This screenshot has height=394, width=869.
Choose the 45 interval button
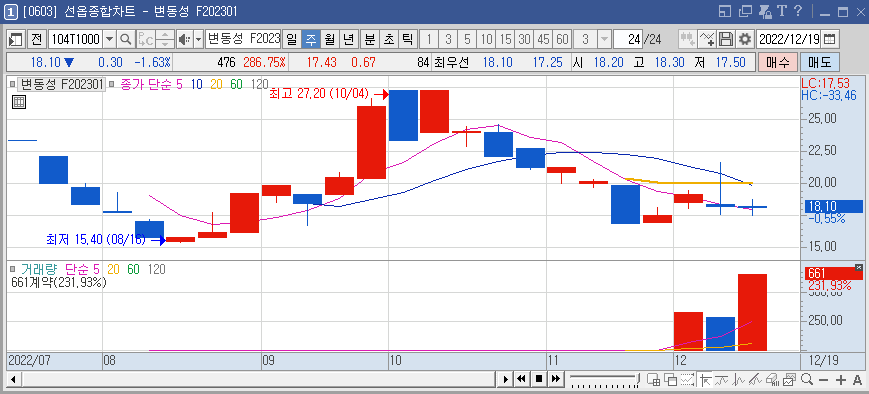click(x=543, y=39)
